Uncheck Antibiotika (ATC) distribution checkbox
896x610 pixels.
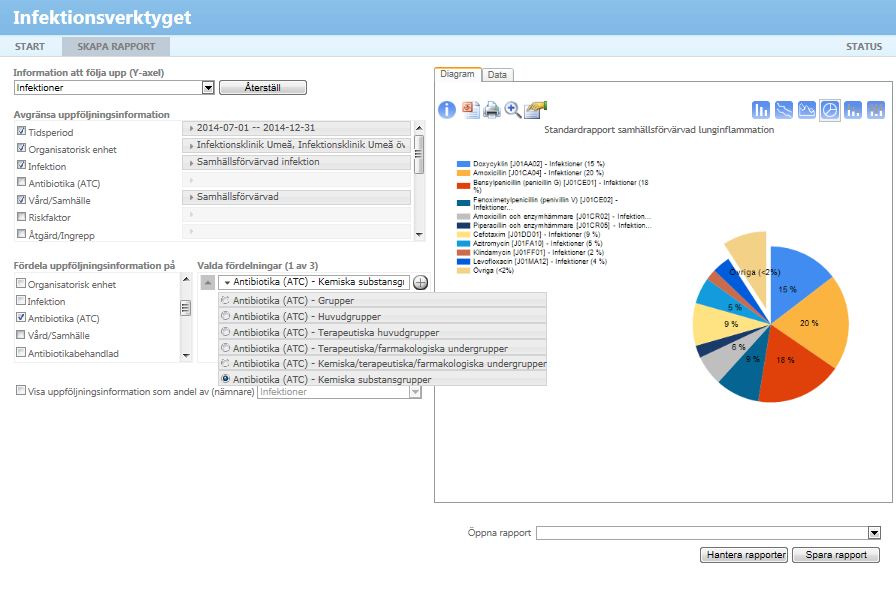[21, 318]
